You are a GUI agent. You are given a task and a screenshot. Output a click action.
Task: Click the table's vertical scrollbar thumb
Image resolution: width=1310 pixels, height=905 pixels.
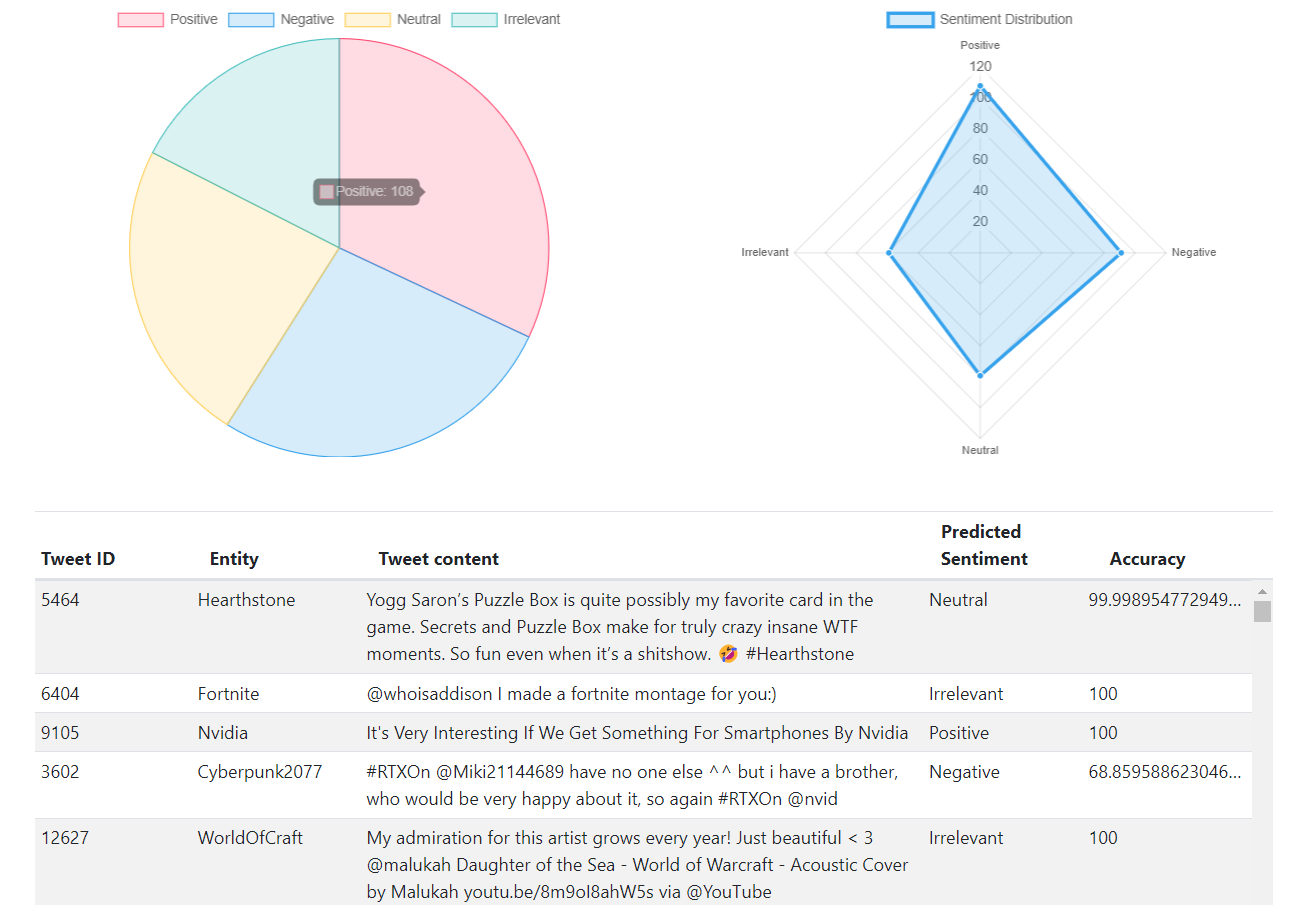click(x=1262, y=611)
